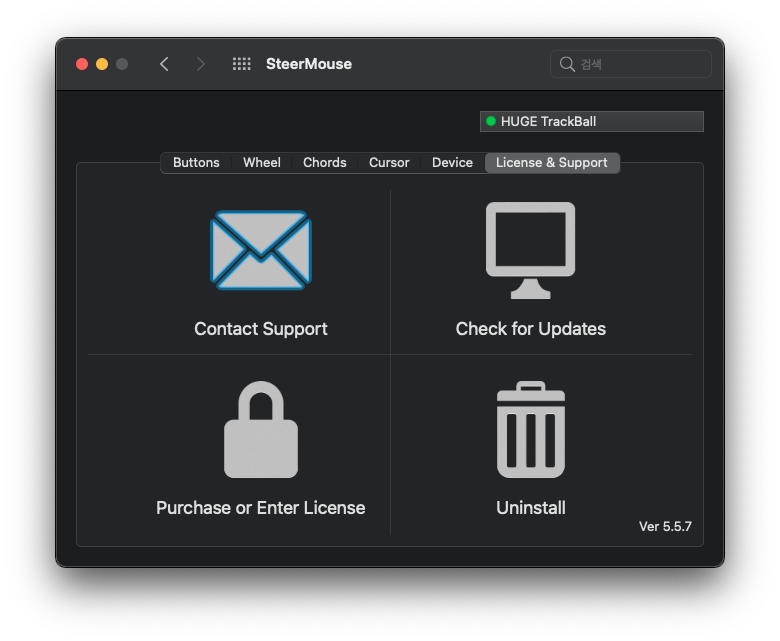Select the Chords tab
The height and width of the screenshot is (641, 780).
tap(325, 163)
